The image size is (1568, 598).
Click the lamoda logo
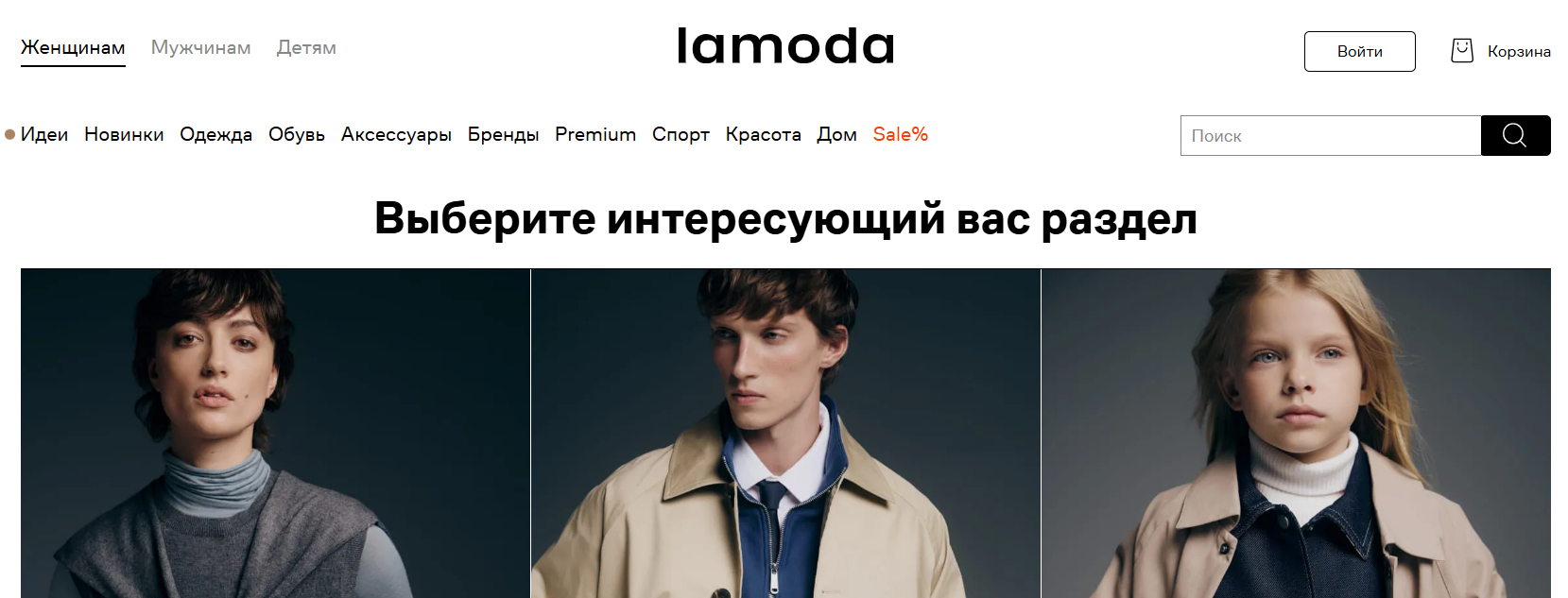click(785, 46)
